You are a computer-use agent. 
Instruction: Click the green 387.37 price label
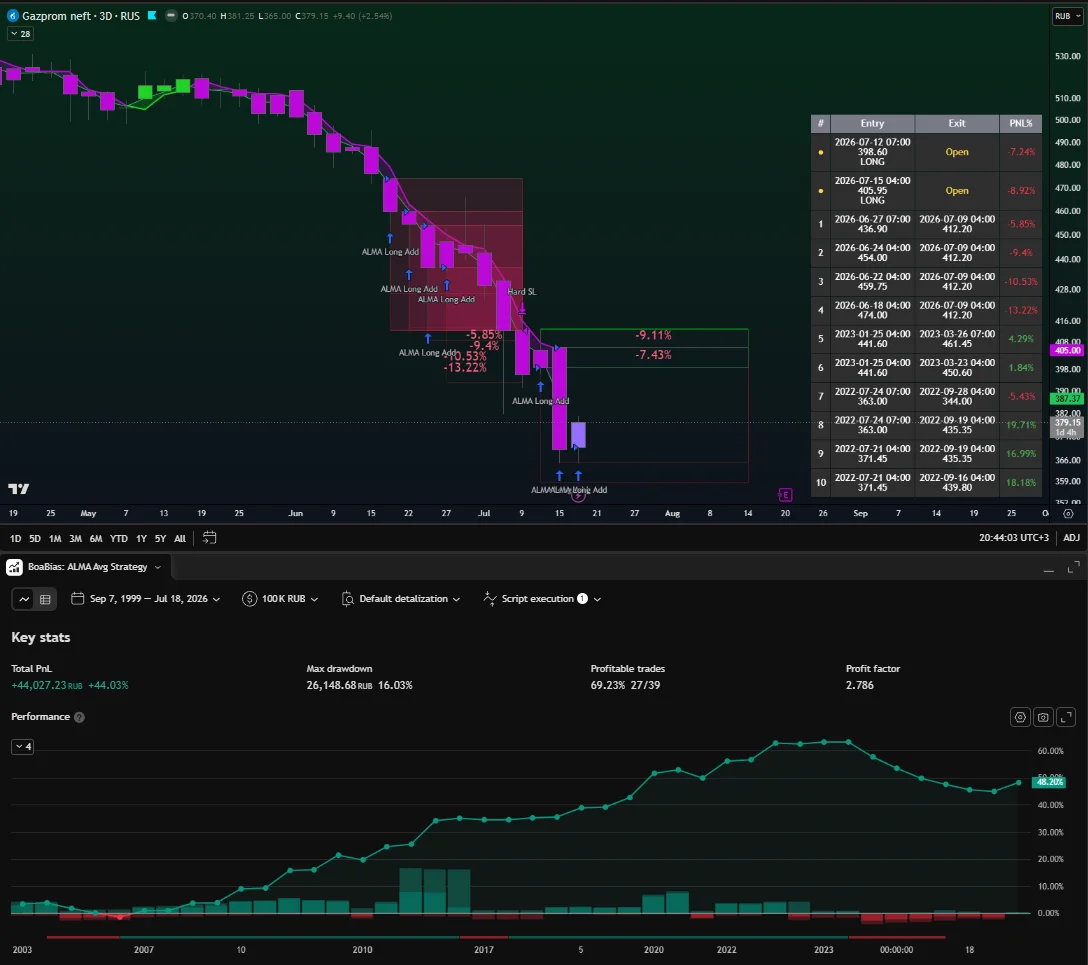(x=1067, y=399)
